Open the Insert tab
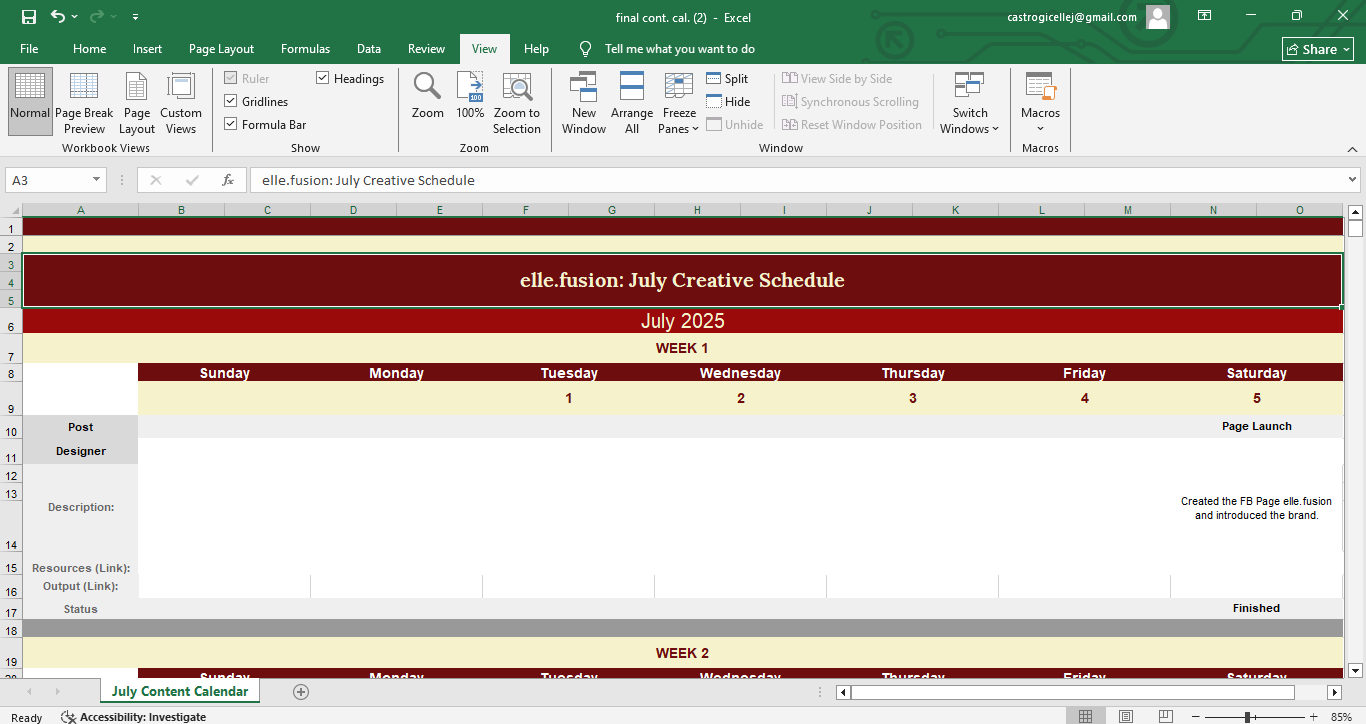The width and height of the screenshot is (1366, 724). coord(147,49)
